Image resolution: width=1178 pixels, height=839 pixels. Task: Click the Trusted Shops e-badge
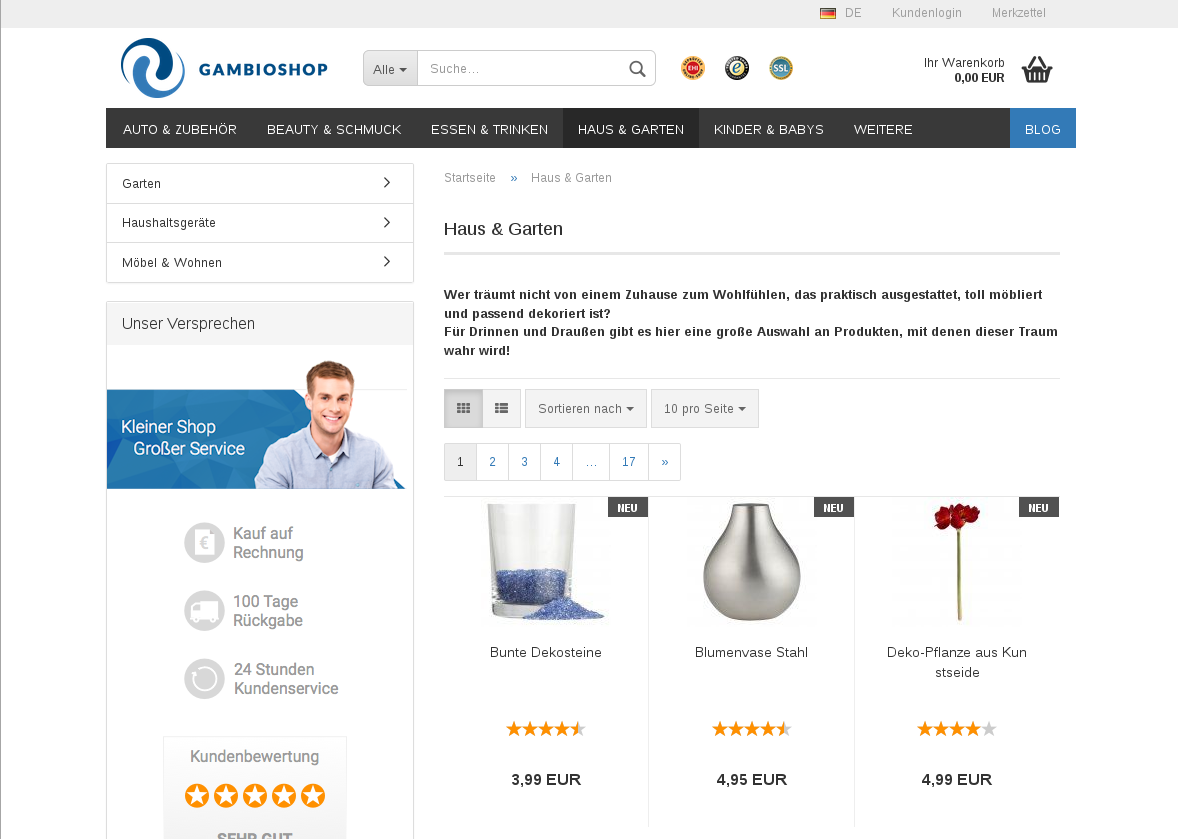pos(737,68)
